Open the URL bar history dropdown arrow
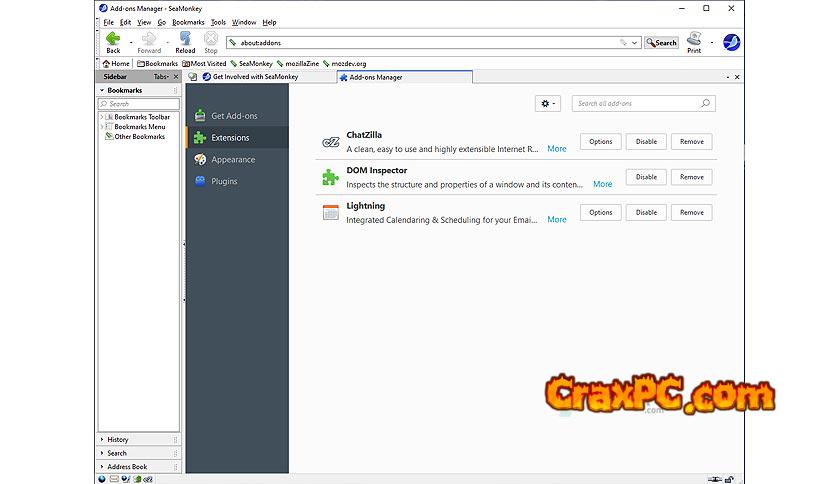The image size is (836, 484). (634, 43)
